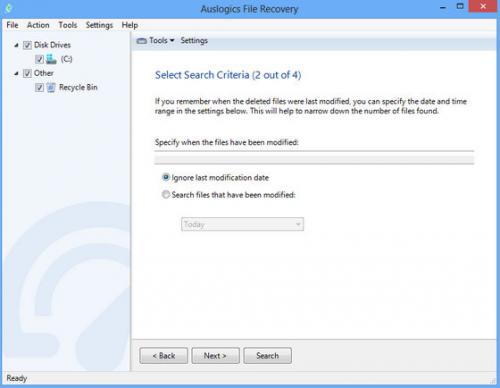
Task: Click the Search button
Action: point(267,356)
